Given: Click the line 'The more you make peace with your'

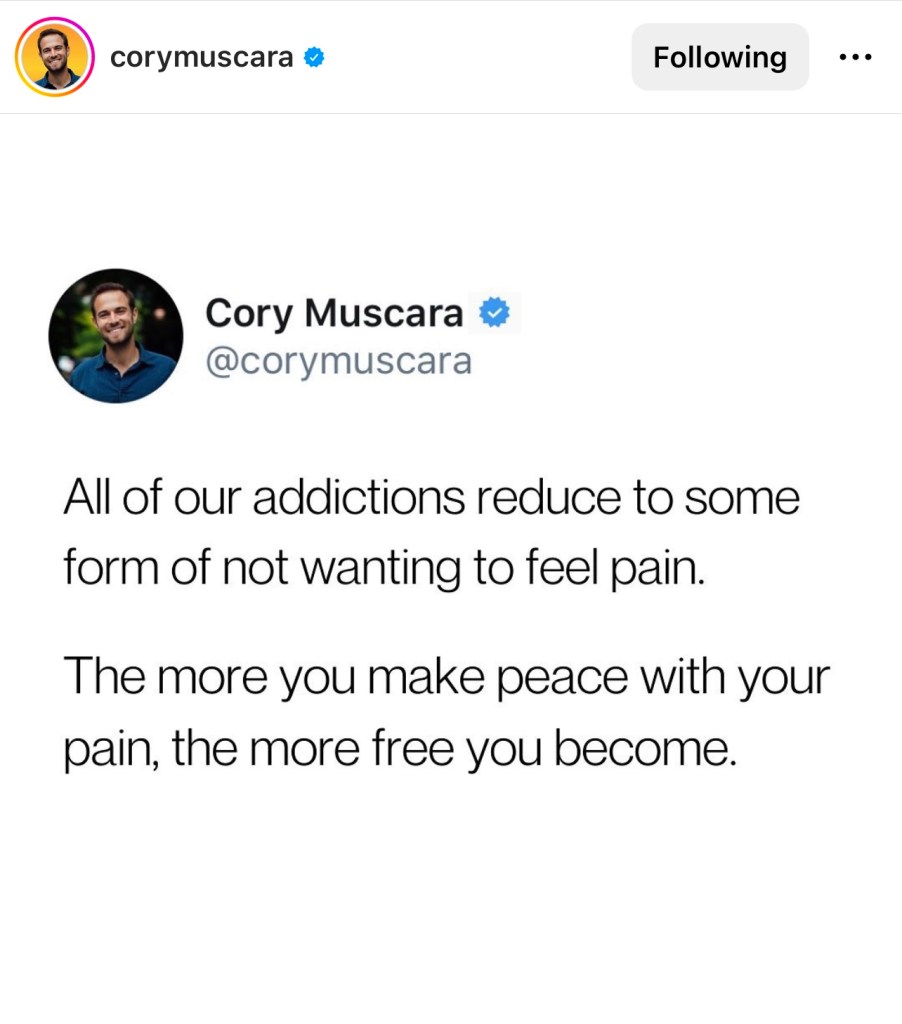Looking at the screenshot, I should click(446, 677).
